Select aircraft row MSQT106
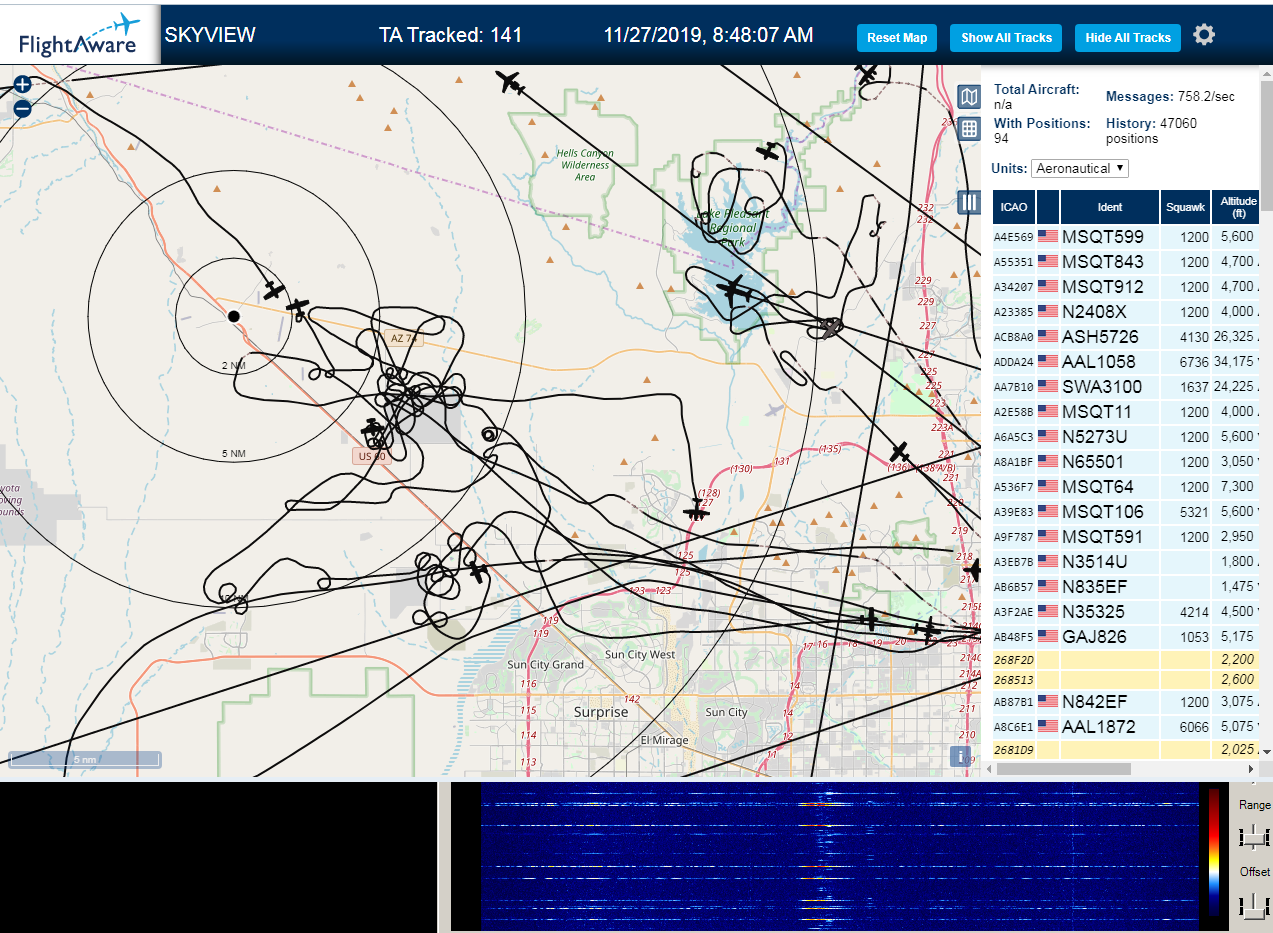 coord(1126,512)
